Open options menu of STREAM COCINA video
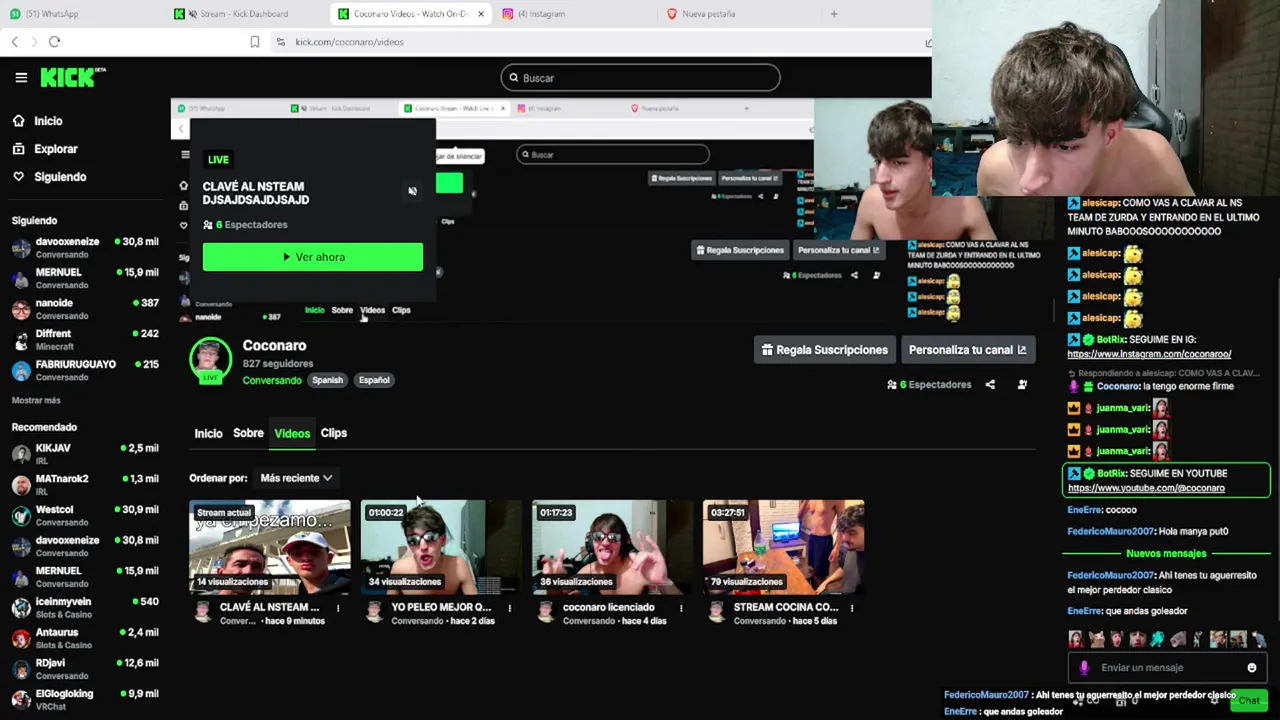 pos(852,608)
